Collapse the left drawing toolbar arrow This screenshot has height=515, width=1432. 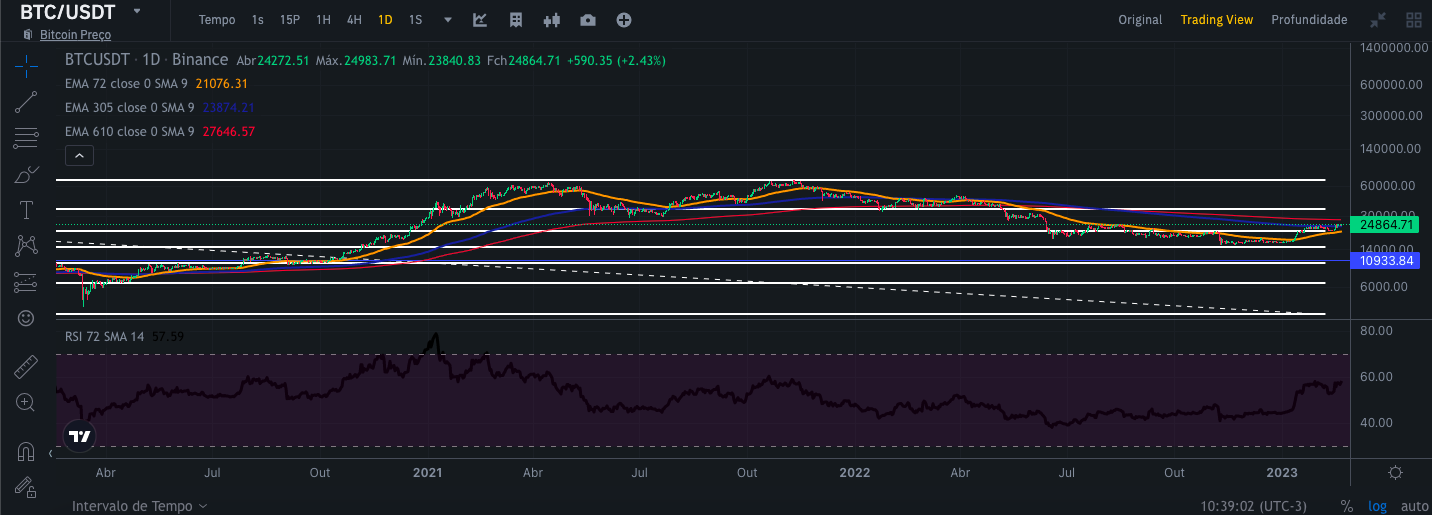coord(51,454)
